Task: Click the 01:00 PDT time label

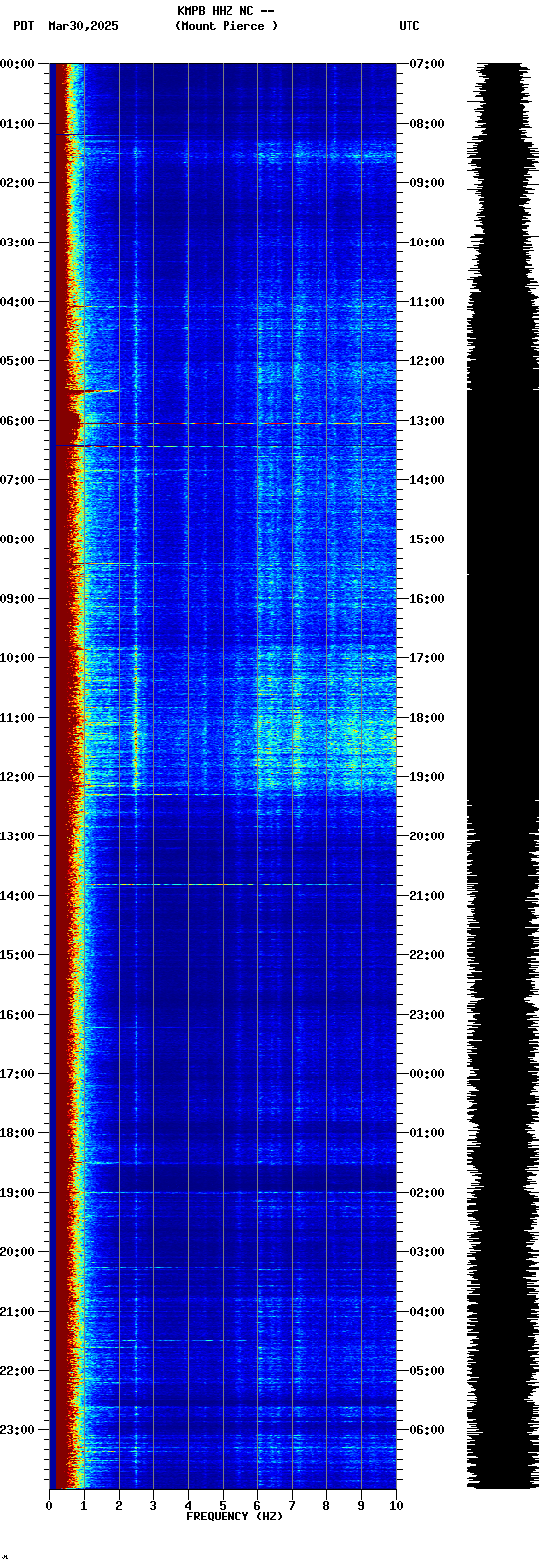Action: point(17,124)
